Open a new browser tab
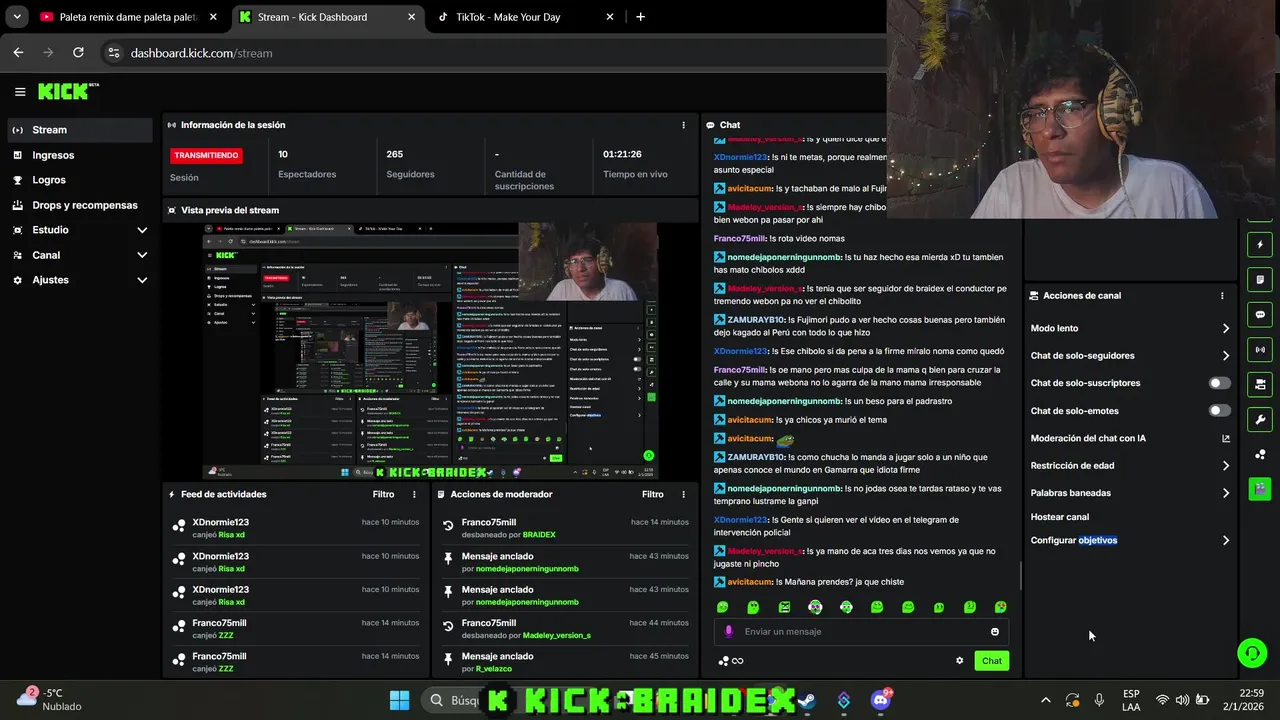 point(640,17)
